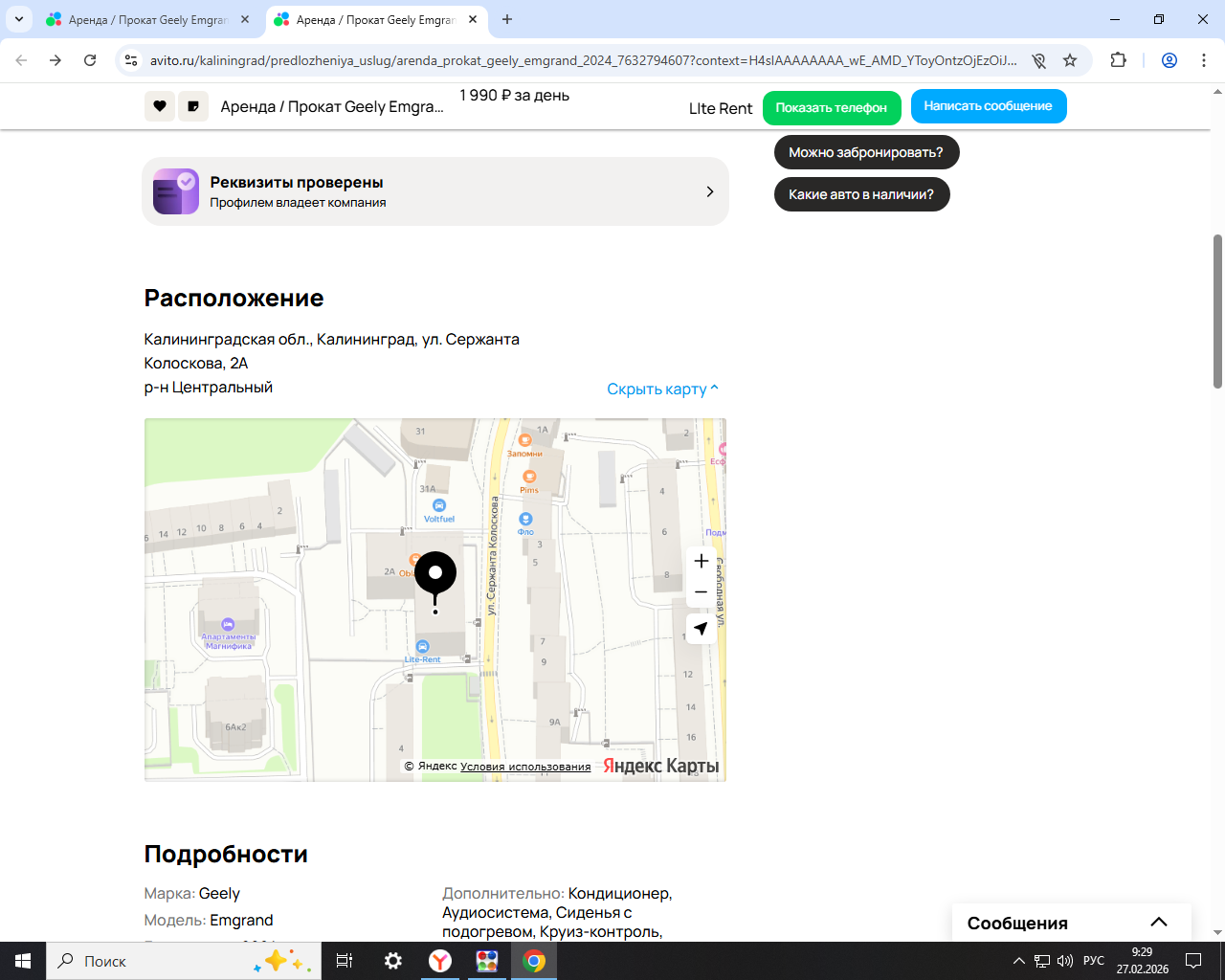Switch the РУС input language indicator
The height and width of the screenshot is (980, 1225).
1094,961
